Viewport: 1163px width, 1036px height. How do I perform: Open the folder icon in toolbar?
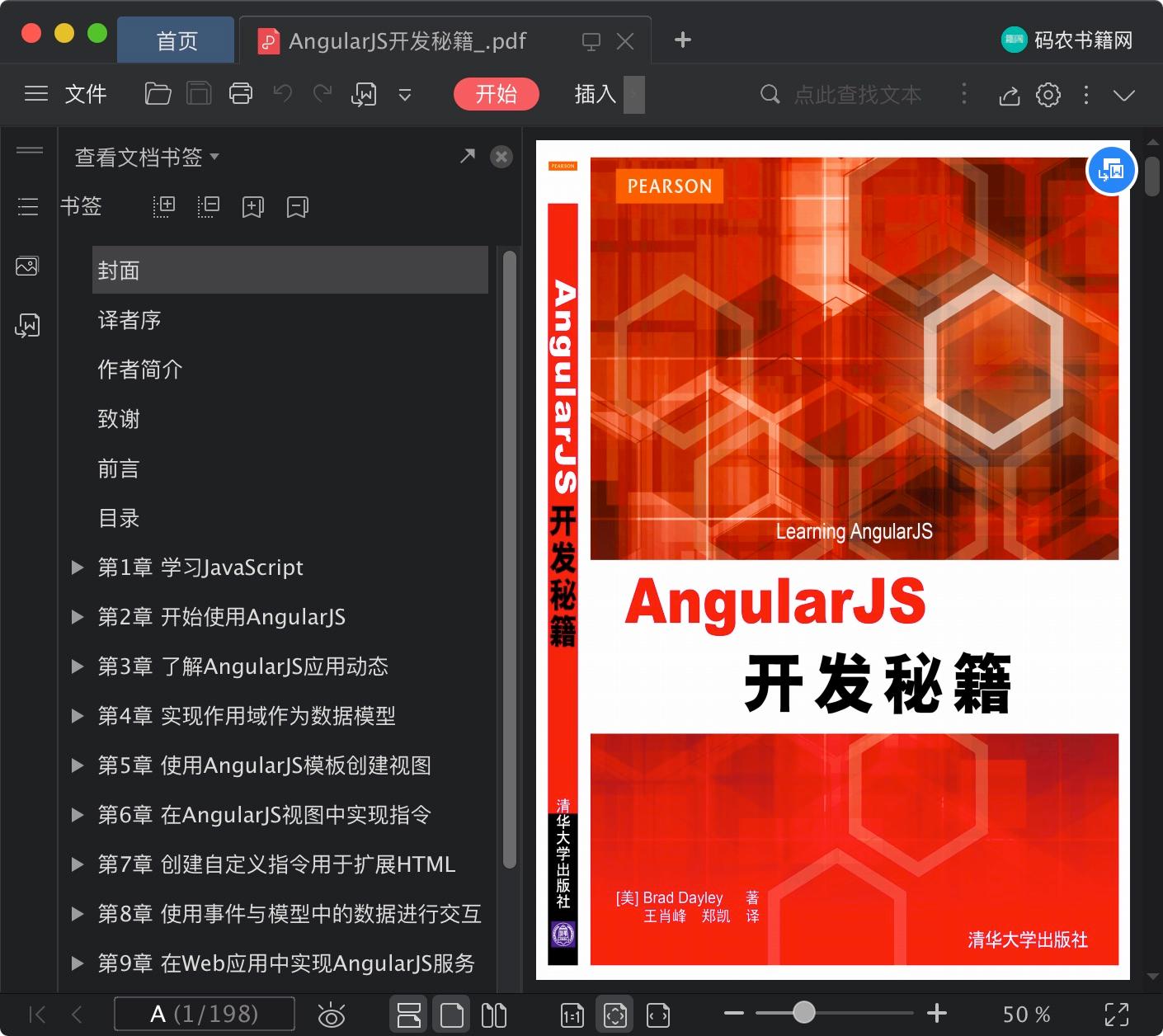coord(158,94)
